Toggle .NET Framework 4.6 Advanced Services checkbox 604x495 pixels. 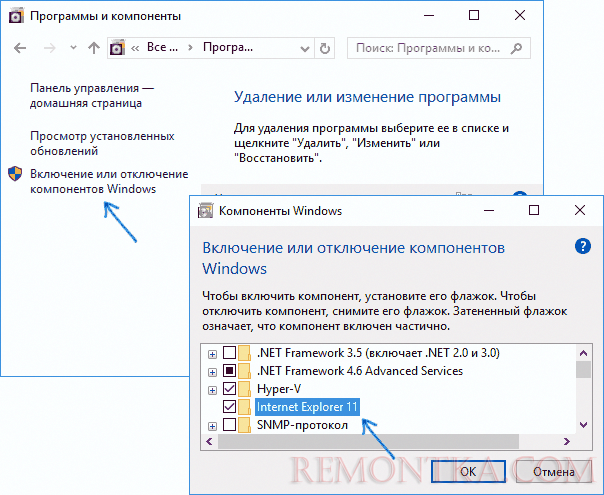230,371
